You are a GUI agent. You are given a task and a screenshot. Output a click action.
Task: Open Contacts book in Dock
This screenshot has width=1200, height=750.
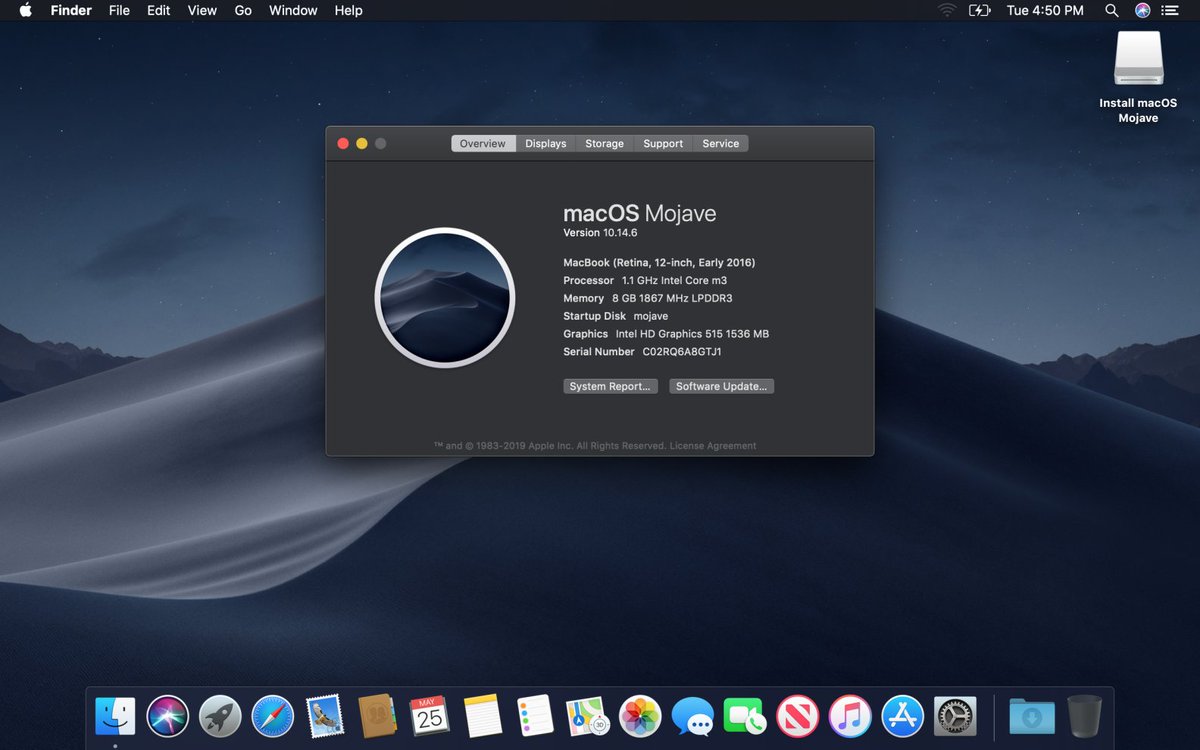pos(378,716)
